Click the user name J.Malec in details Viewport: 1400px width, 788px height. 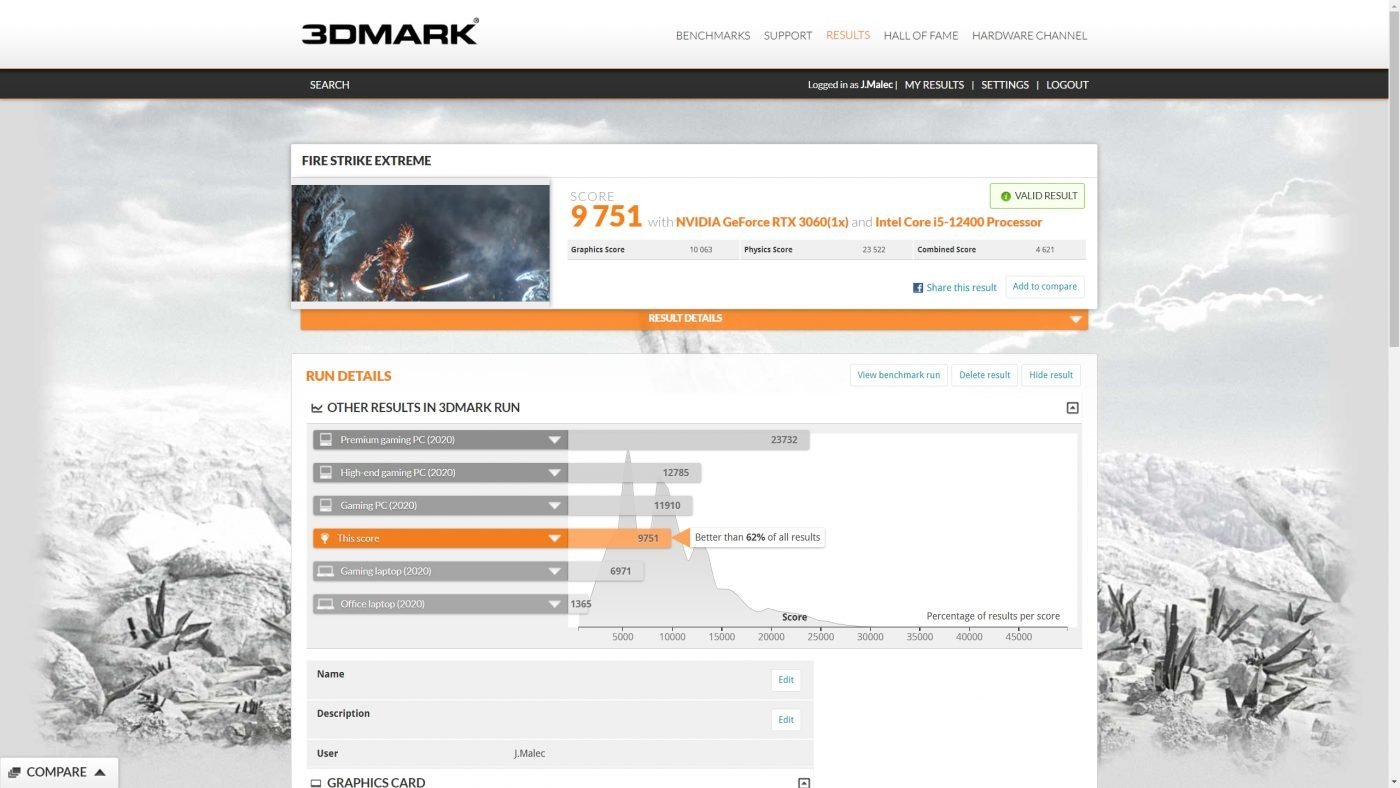point(529,754)
